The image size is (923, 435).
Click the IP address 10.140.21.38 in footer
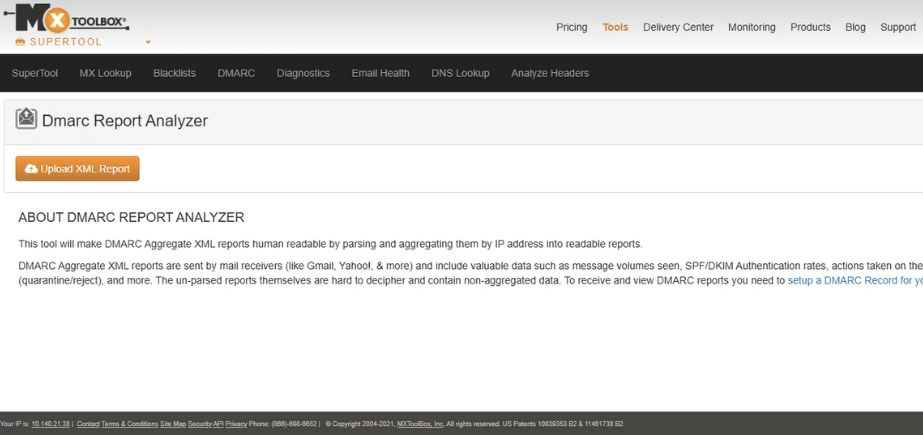(x=51, y=424)
